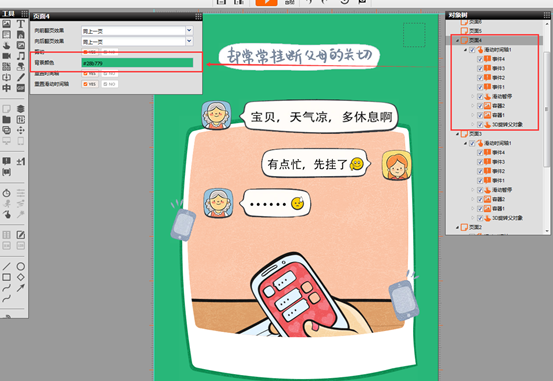Open the second page-flip effect dropdown
The image size is (553, 381).
click(189, 41)
